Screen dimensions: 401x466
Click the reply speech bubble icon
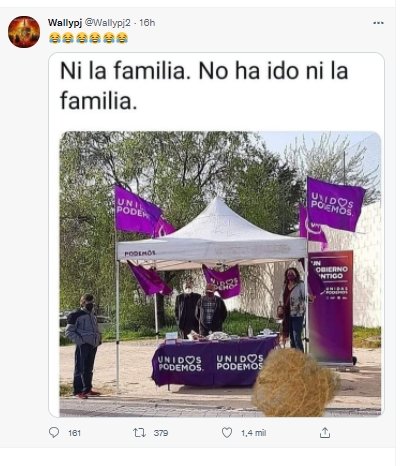click(x=54, y=433)
